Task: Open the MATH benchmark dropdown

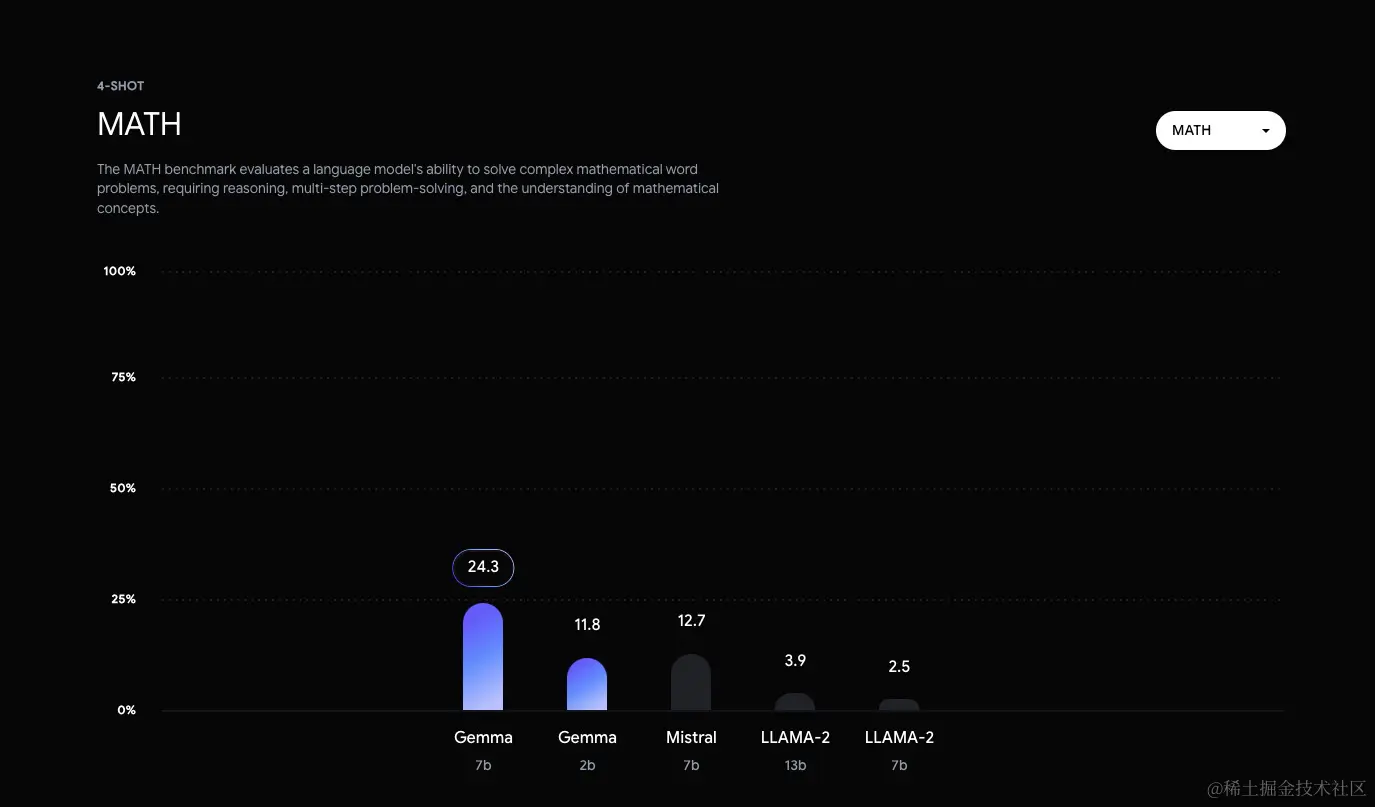Action: coord(1219,130)
